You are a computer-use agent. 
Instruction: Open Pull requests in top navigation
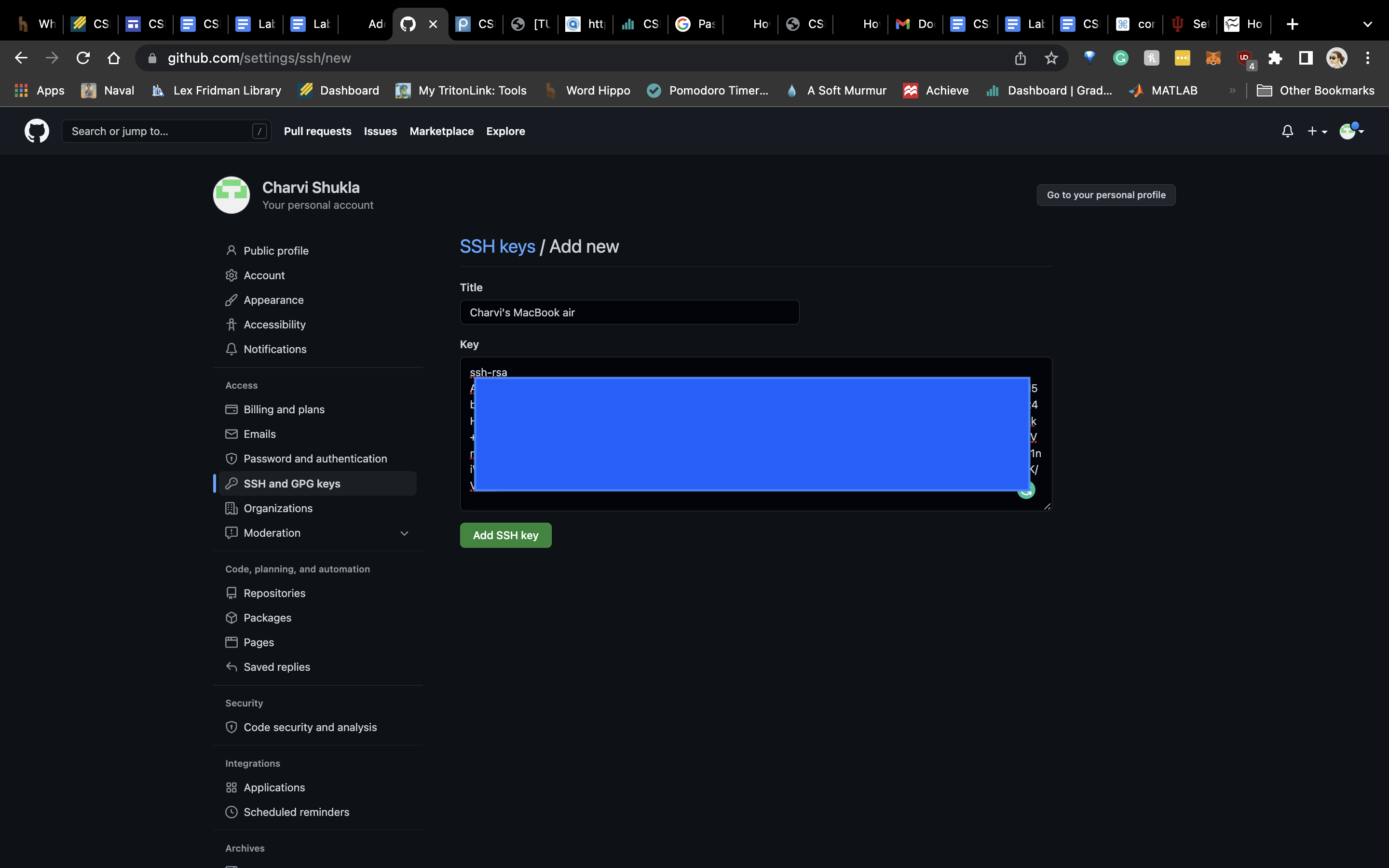[x=317, y=132]
